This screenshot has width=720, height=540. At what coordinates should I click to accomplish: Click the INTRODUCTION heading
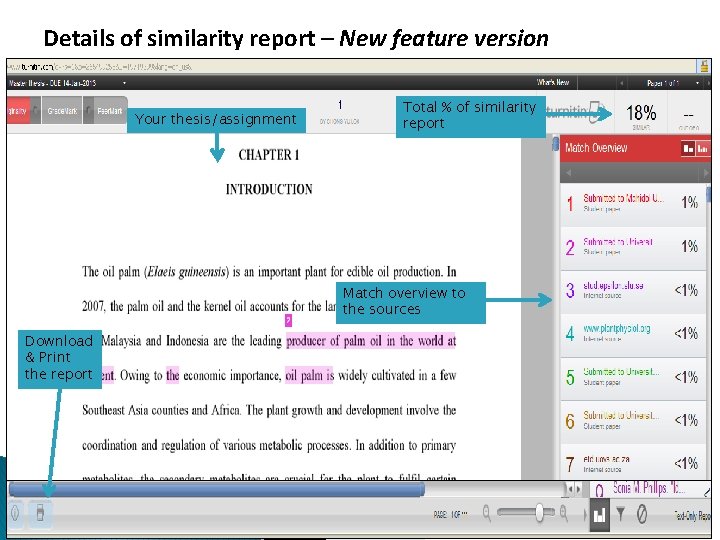[269, 189]
